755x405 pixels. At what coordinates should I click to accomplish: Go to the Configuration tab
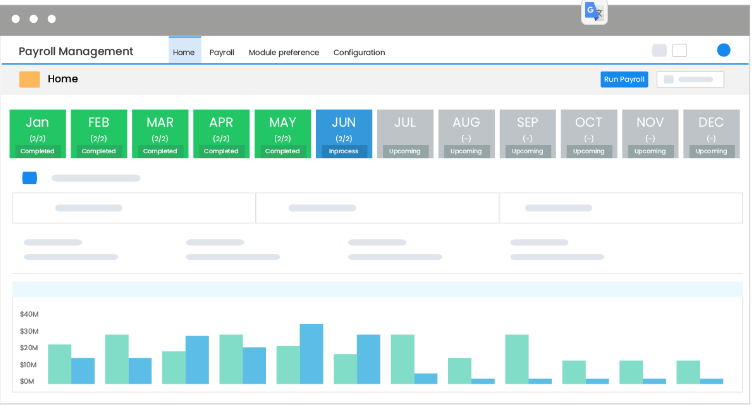point(359,52)
